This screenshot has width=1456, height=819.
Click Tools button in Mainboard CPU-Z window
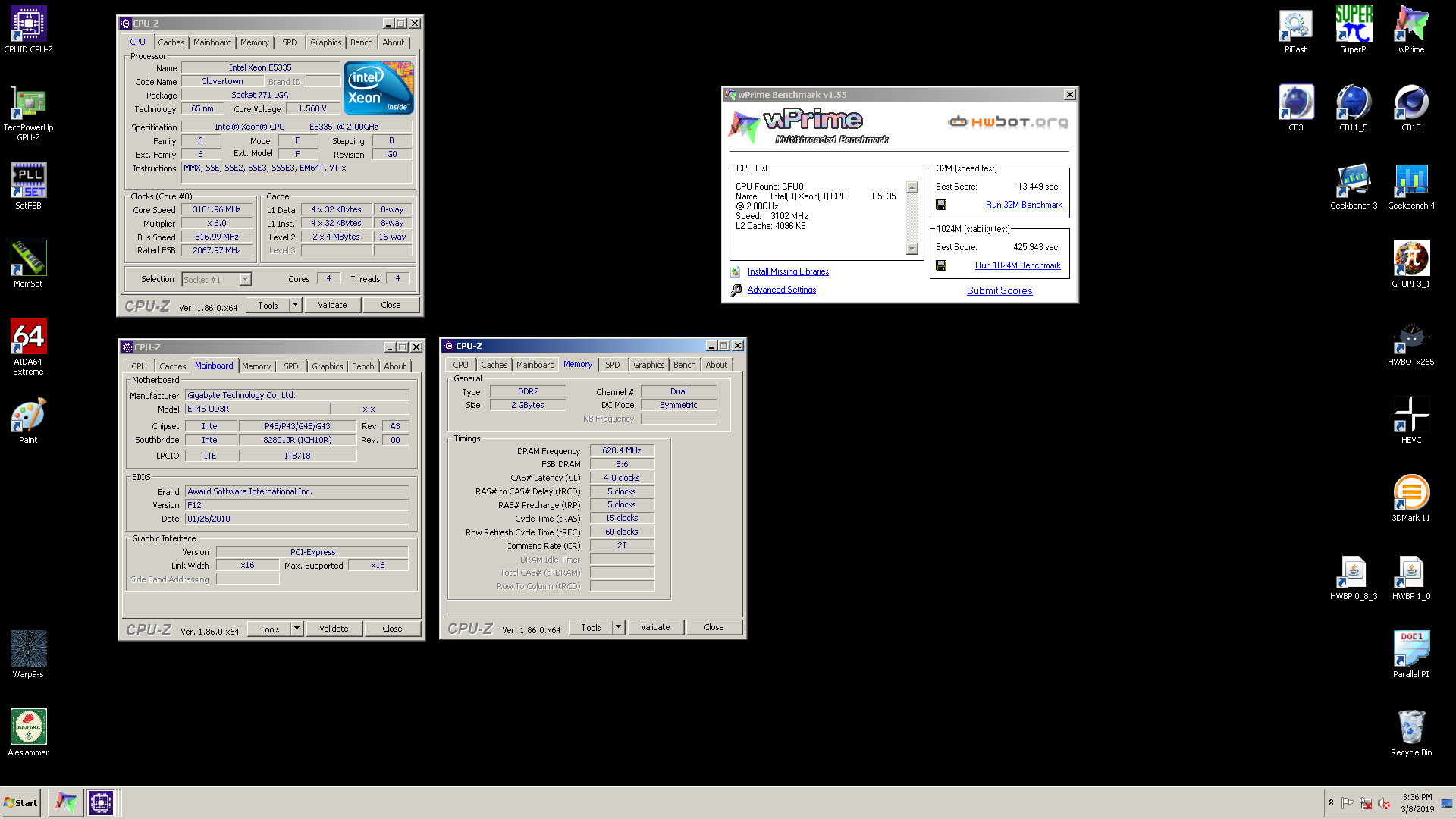269,629
